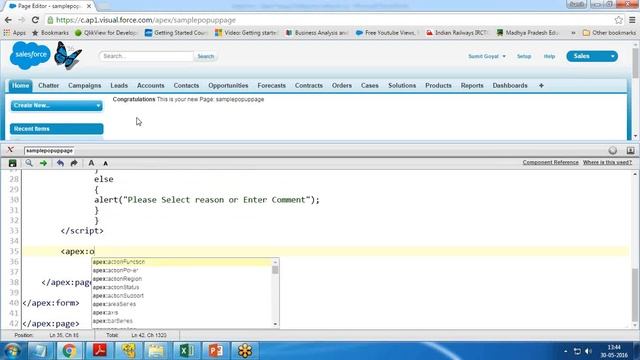Click the round minimize editor icon
This screenshot has height=360, width=640.
point(613,150)
